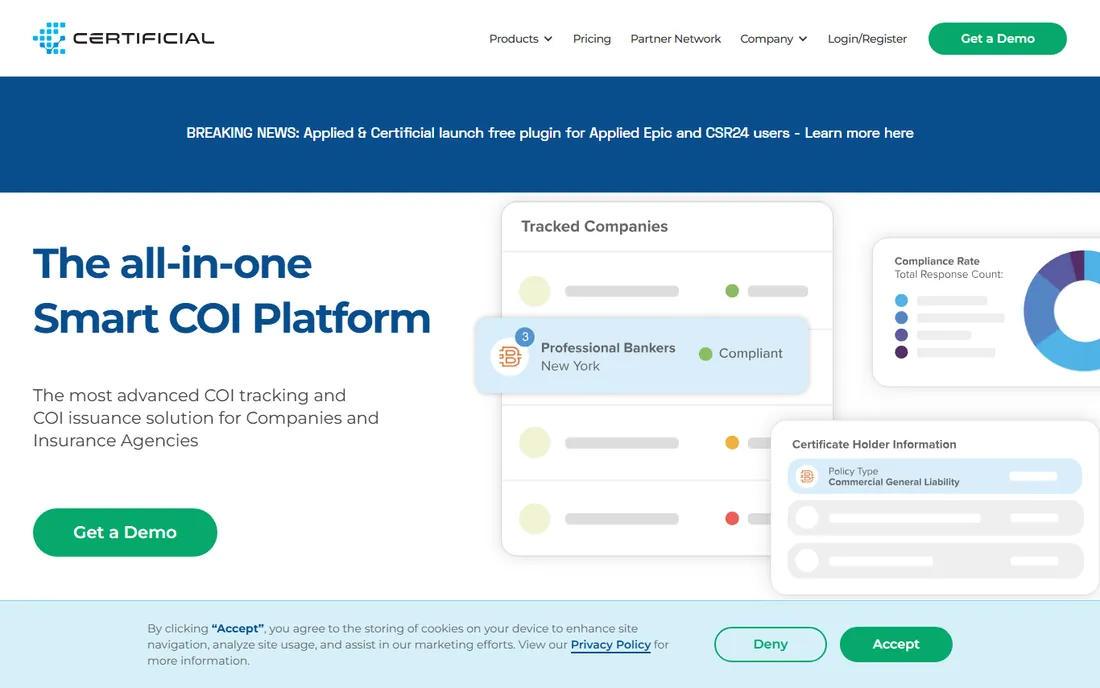Click the Compliant status label
Screen dimensions: 1100x688
tap(750, 353)
